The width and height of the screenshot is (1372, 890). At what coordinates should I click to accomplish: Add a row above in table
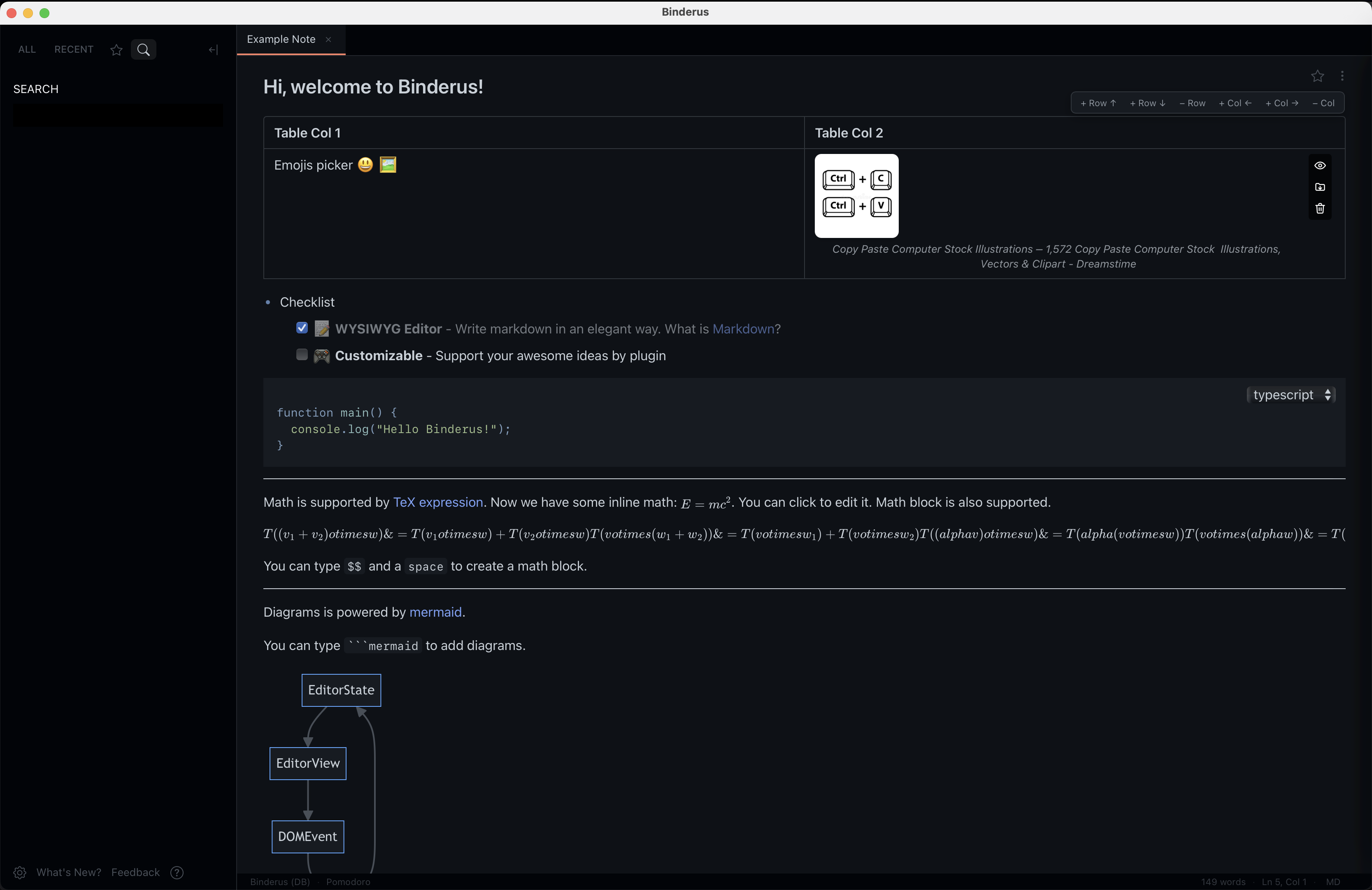[x=1098, y=103]
